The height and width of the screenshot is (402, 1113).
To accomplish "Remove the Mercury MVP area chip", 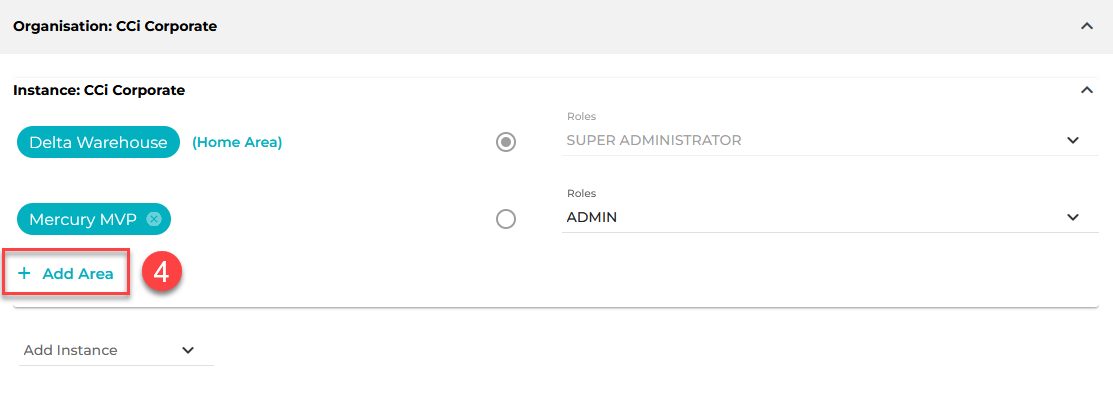I will click(x=153, y=219).
